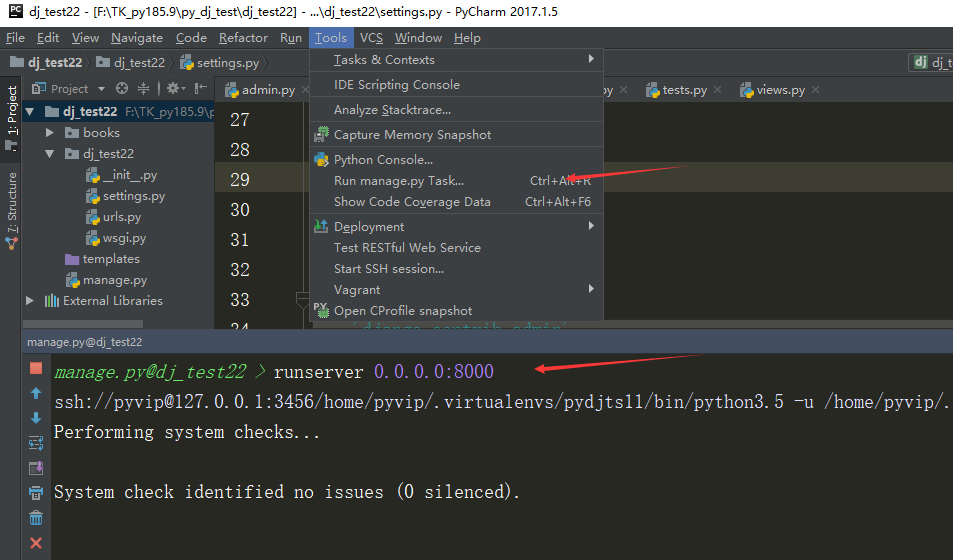Choose Capture Memory Snapshot

click(456, 134)
